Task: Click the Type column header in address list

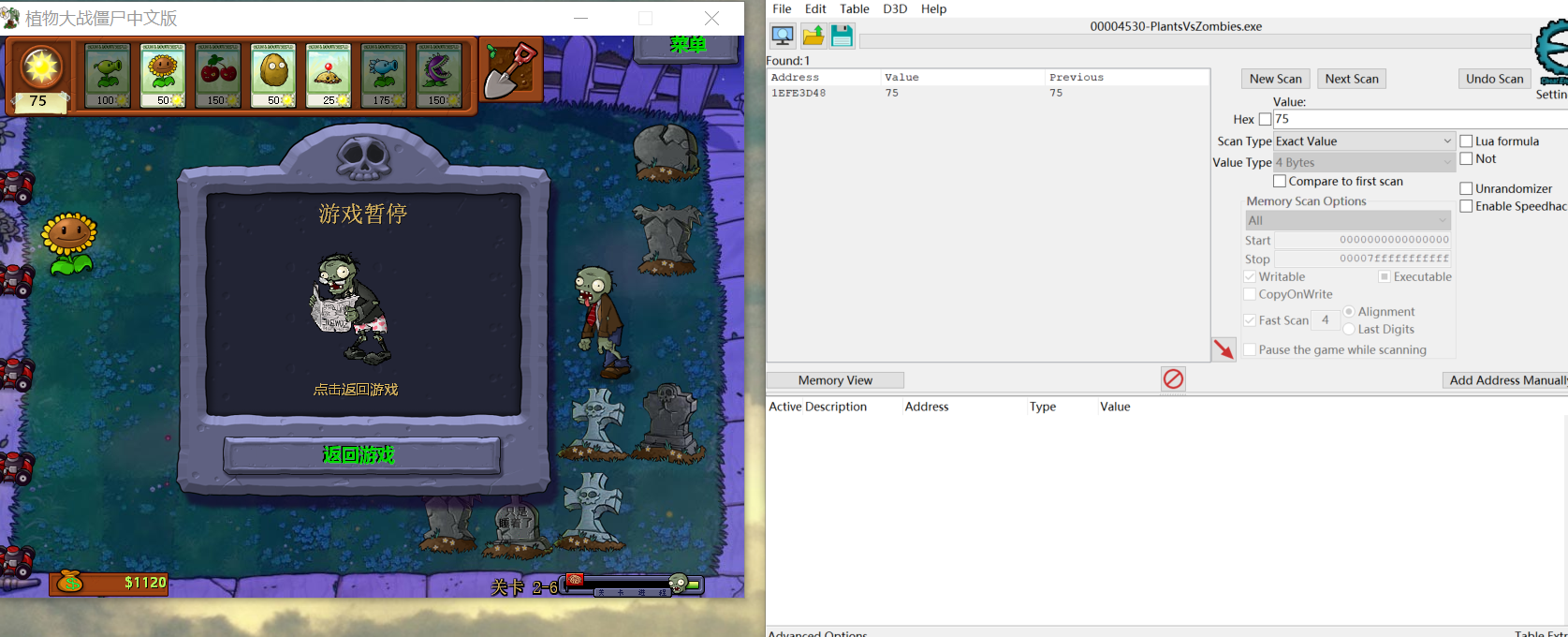Action: coord(1043,407)
